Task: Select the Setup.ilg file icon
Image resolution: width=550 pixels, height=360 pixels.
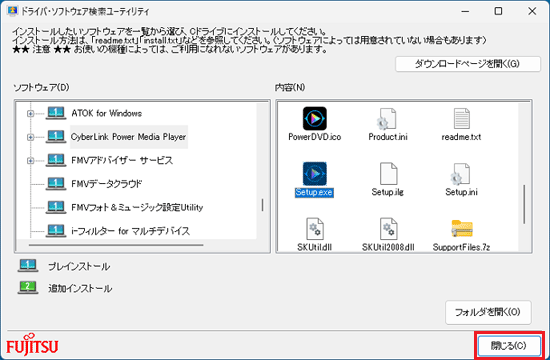Action: pyautogui.click(x=388, y=174)
